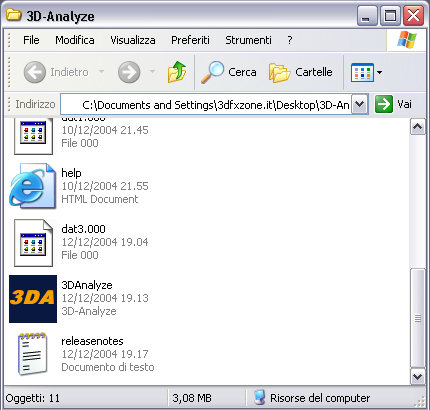Expand the address bar dropdown

point(359,104)
